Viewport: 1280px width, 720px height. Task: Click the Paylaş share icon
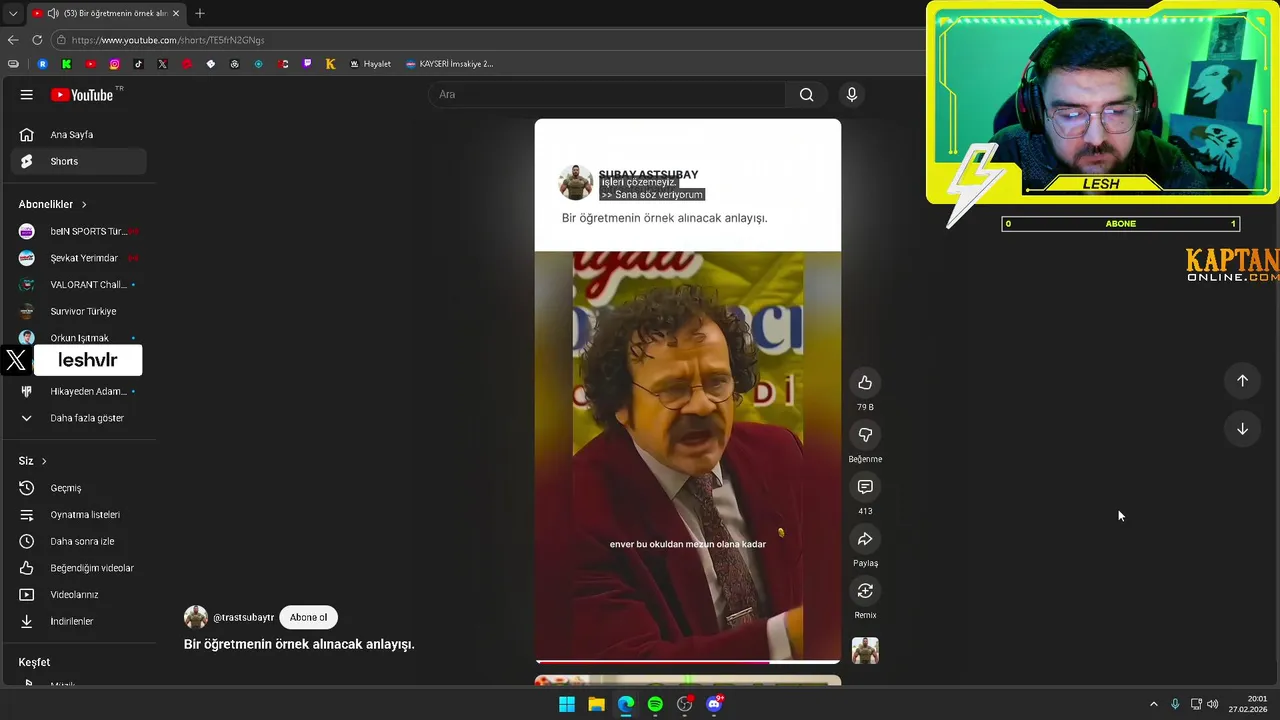[x=865, y=539]
